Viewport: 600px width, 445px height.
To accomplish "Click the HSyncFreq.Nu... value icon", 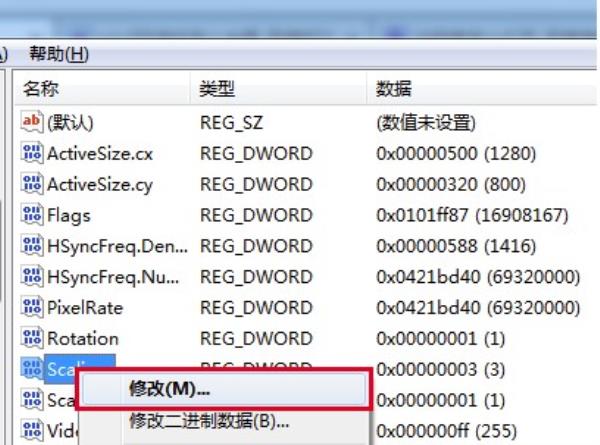I will pos(32,277).
